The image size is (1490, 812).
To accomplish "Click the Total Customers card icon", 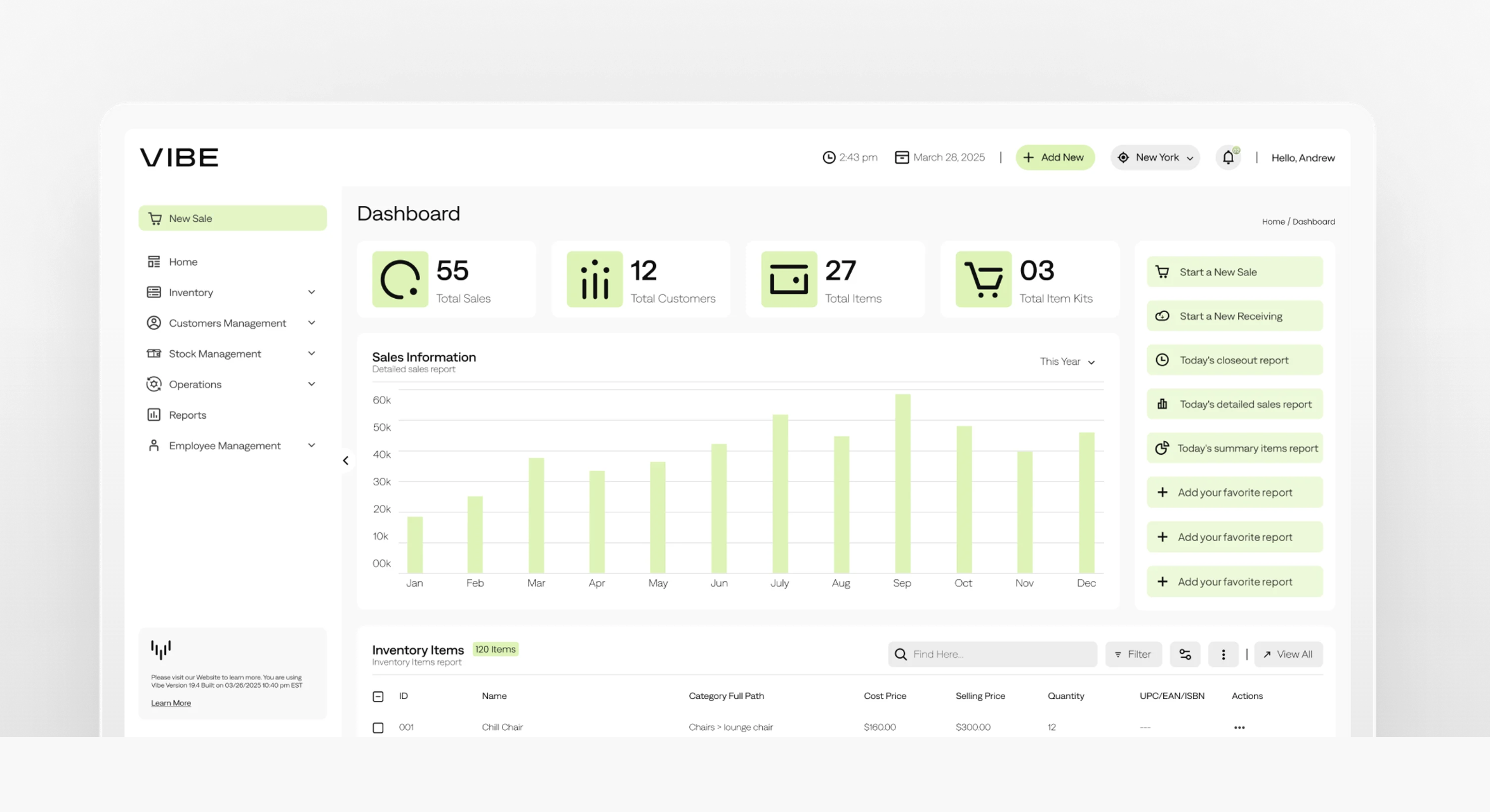I will (594, 279).
